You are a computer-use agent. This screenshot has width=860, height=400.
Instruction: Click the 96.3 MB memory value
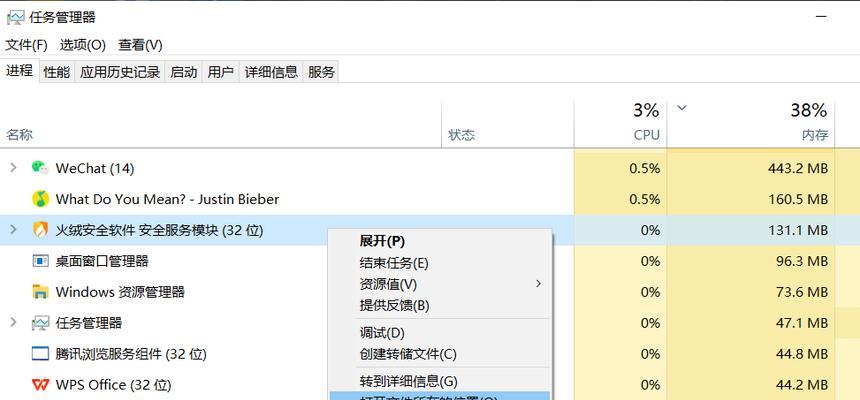pyautogui.click(x=801, y=261)
